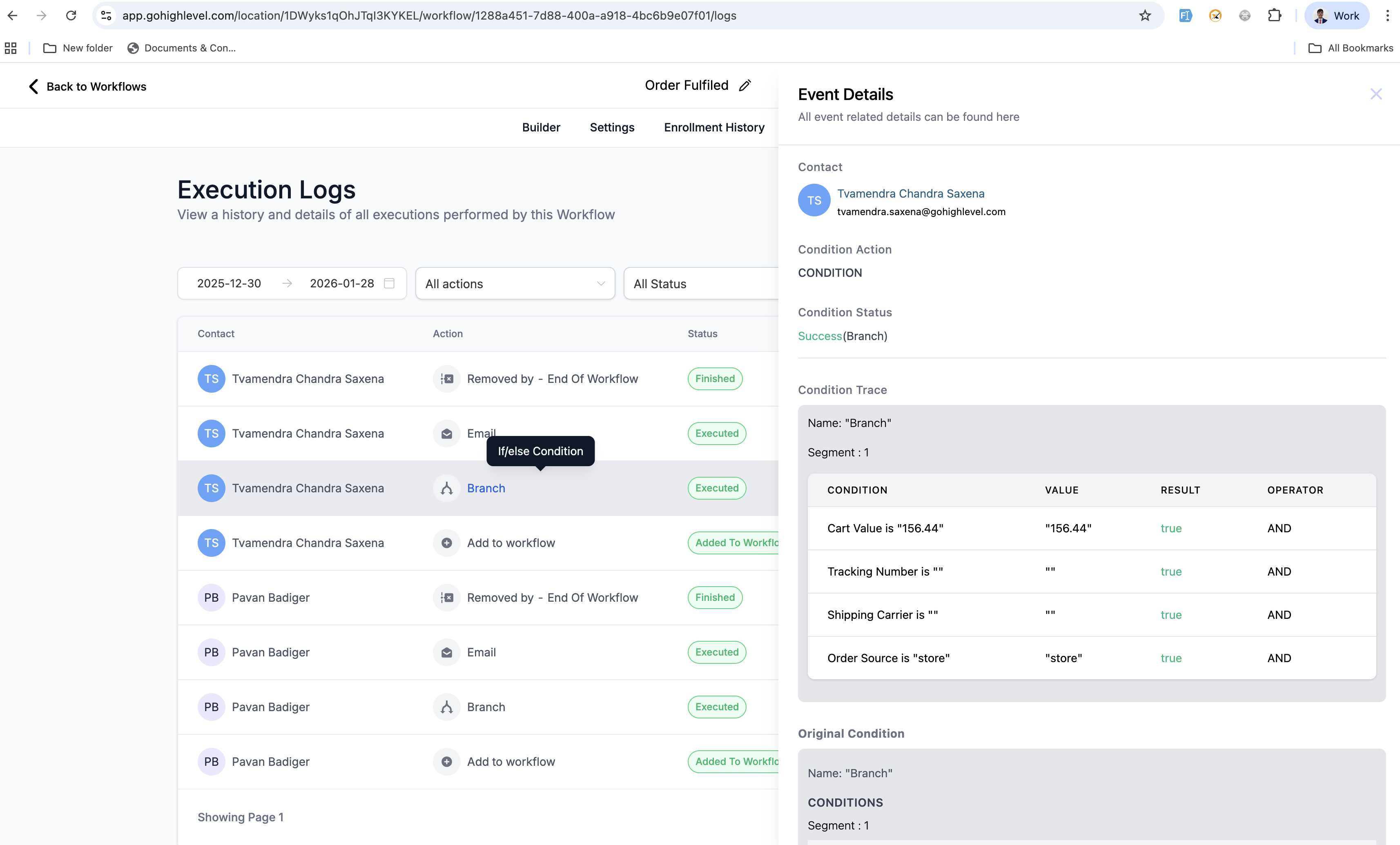Click the first Removed by End Of Workflow icon
1400x845 pixels.
click(447, 379)
